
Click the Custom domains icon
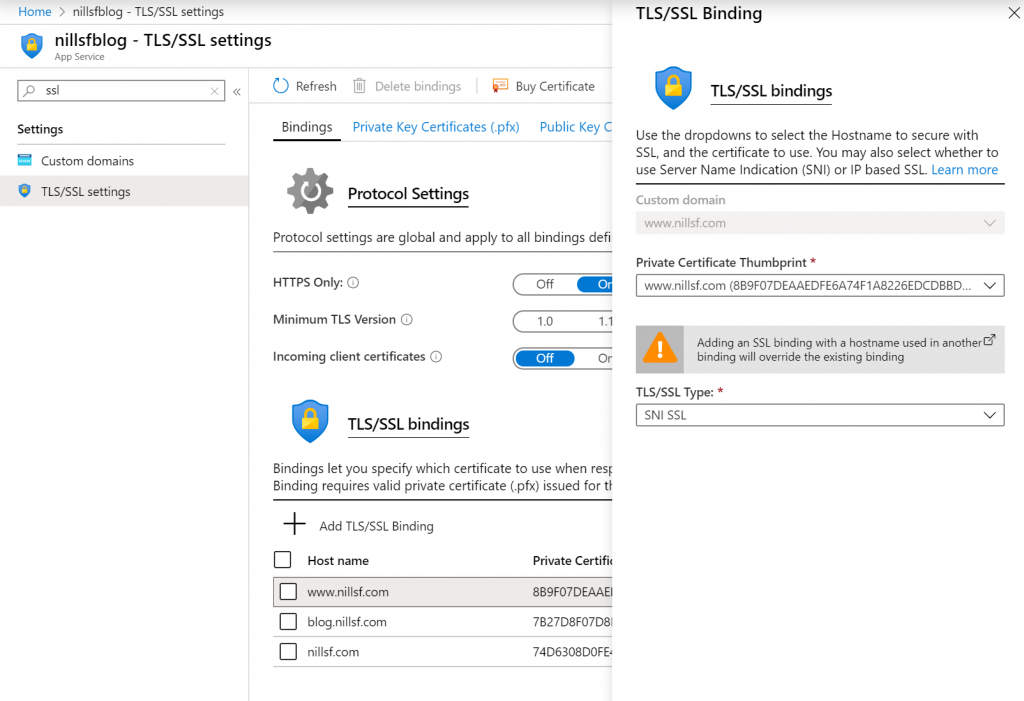[25, 160]
